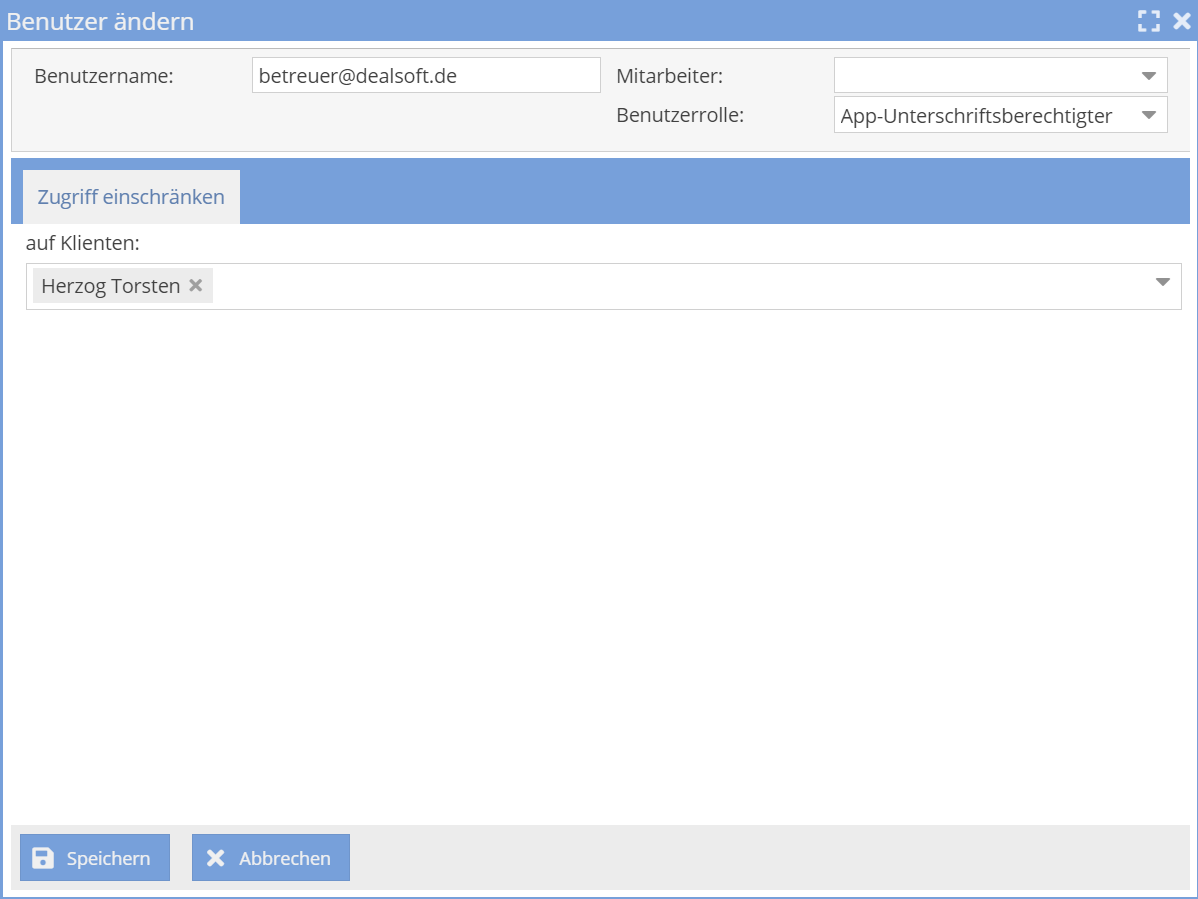
Task: Remove the Herzog Torsten client tag
Action: [x=196, y=286]
